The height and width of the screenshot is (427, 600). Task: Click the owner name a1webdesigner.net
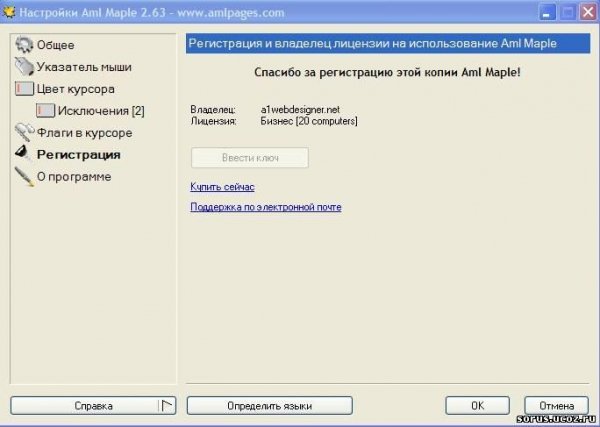(x=300, y=109)
